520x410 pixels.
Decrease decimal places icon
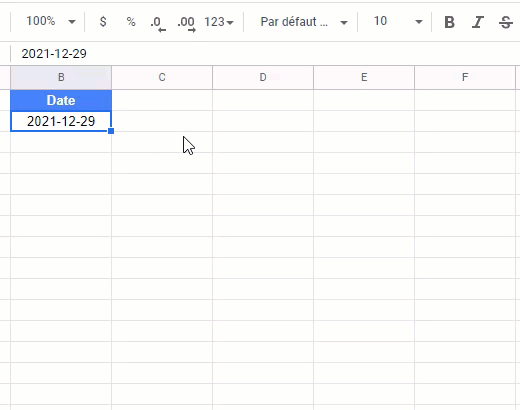click(x=157, y=23)
